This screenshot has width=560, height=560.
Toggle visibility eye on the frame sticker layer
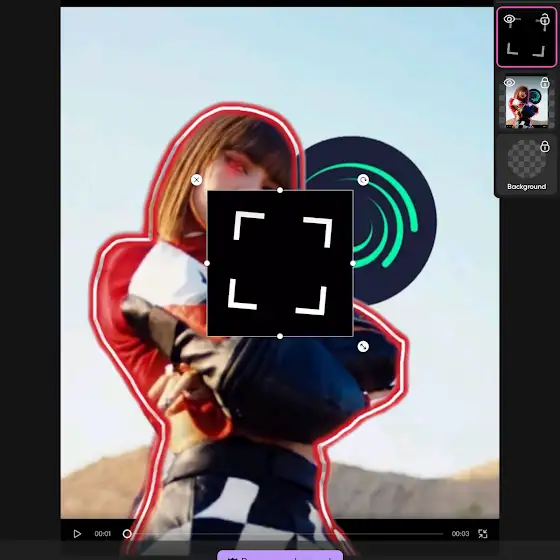click(x=509, y=19)
